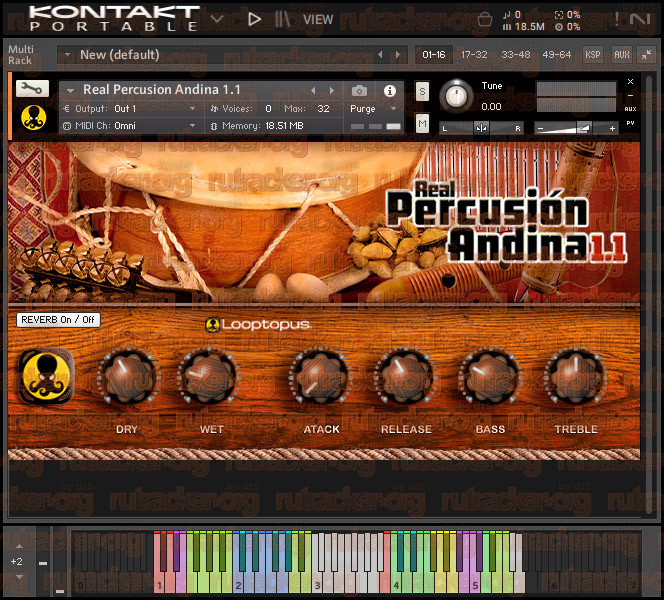Click the exclamation warning icon
The height and width of the screenshot is (600, 664).
(617, 19)
